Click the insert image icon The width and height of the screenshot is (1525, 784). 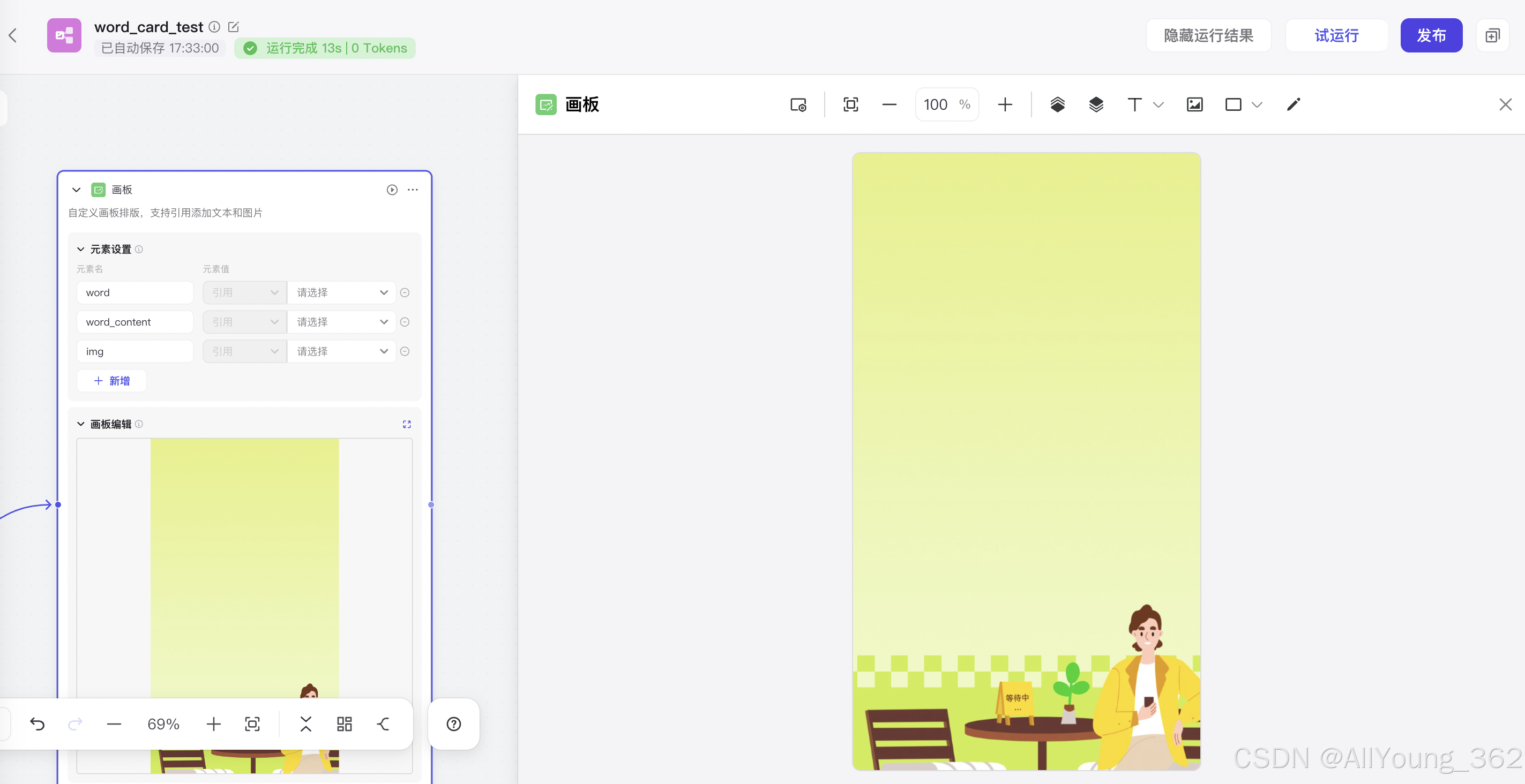click(1195, 105)
